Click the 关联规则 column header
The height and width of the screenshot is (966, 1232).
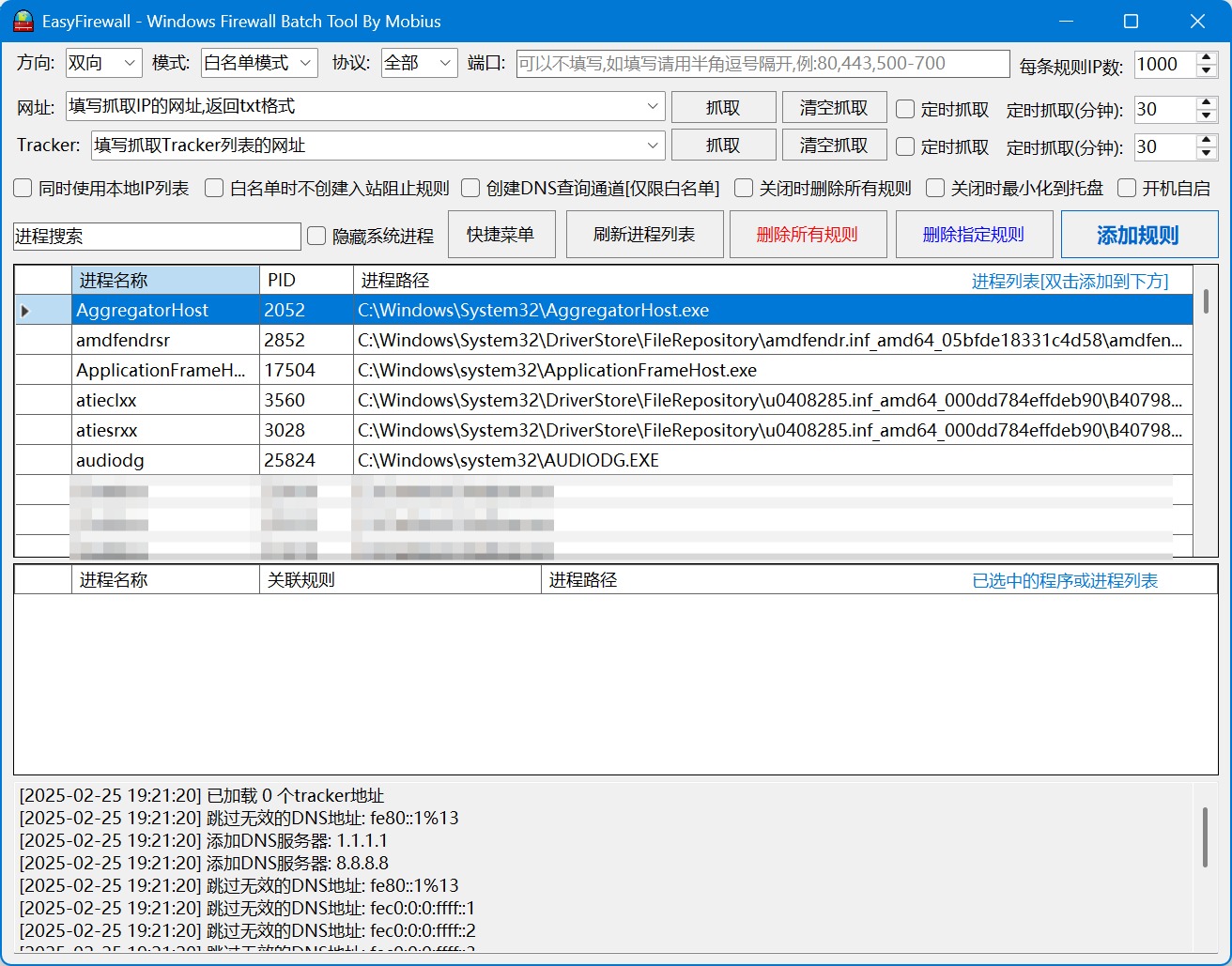401,580
